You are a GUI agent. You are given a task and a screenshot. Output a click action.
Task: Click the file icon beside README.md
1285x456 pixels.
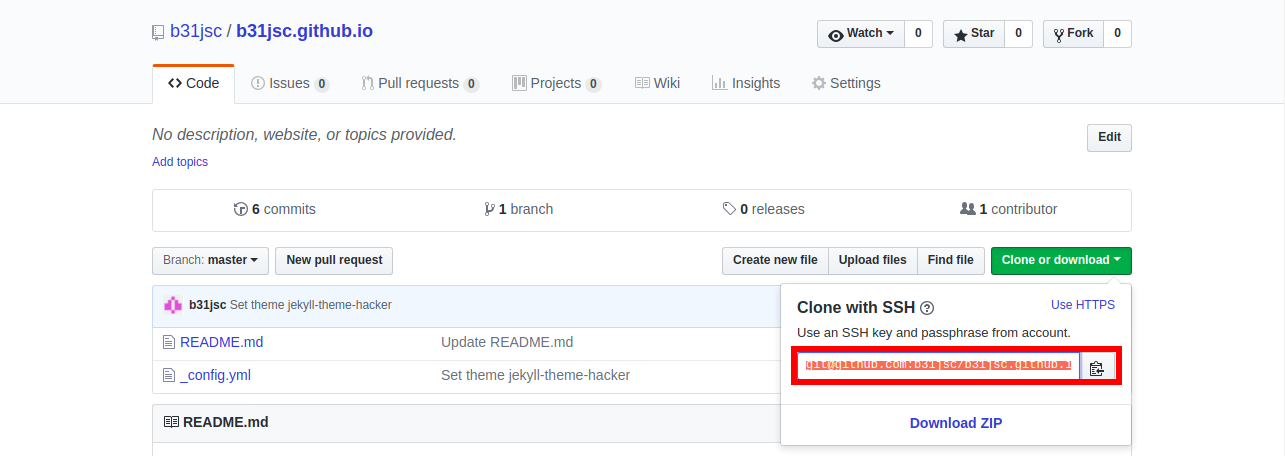tap(168, 342)
